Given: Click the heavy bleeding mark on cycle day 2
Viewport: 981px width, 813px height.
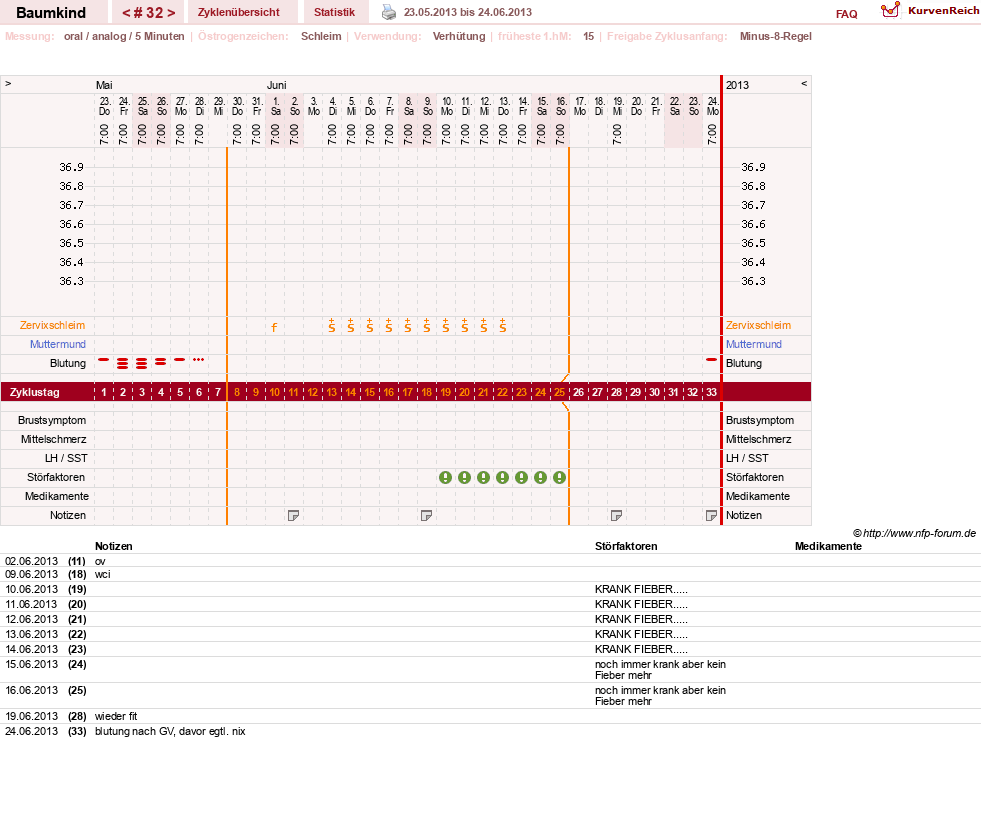Looking at the screenshot, I should 123,363.
